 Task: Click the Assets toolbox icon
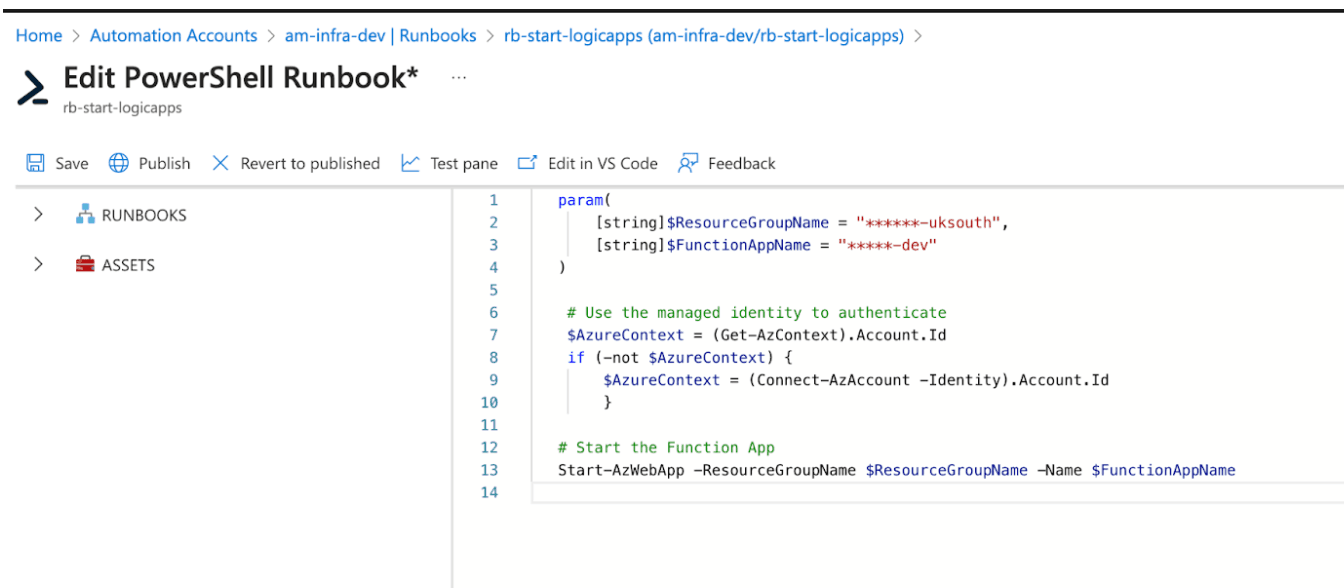coord(85,265)
